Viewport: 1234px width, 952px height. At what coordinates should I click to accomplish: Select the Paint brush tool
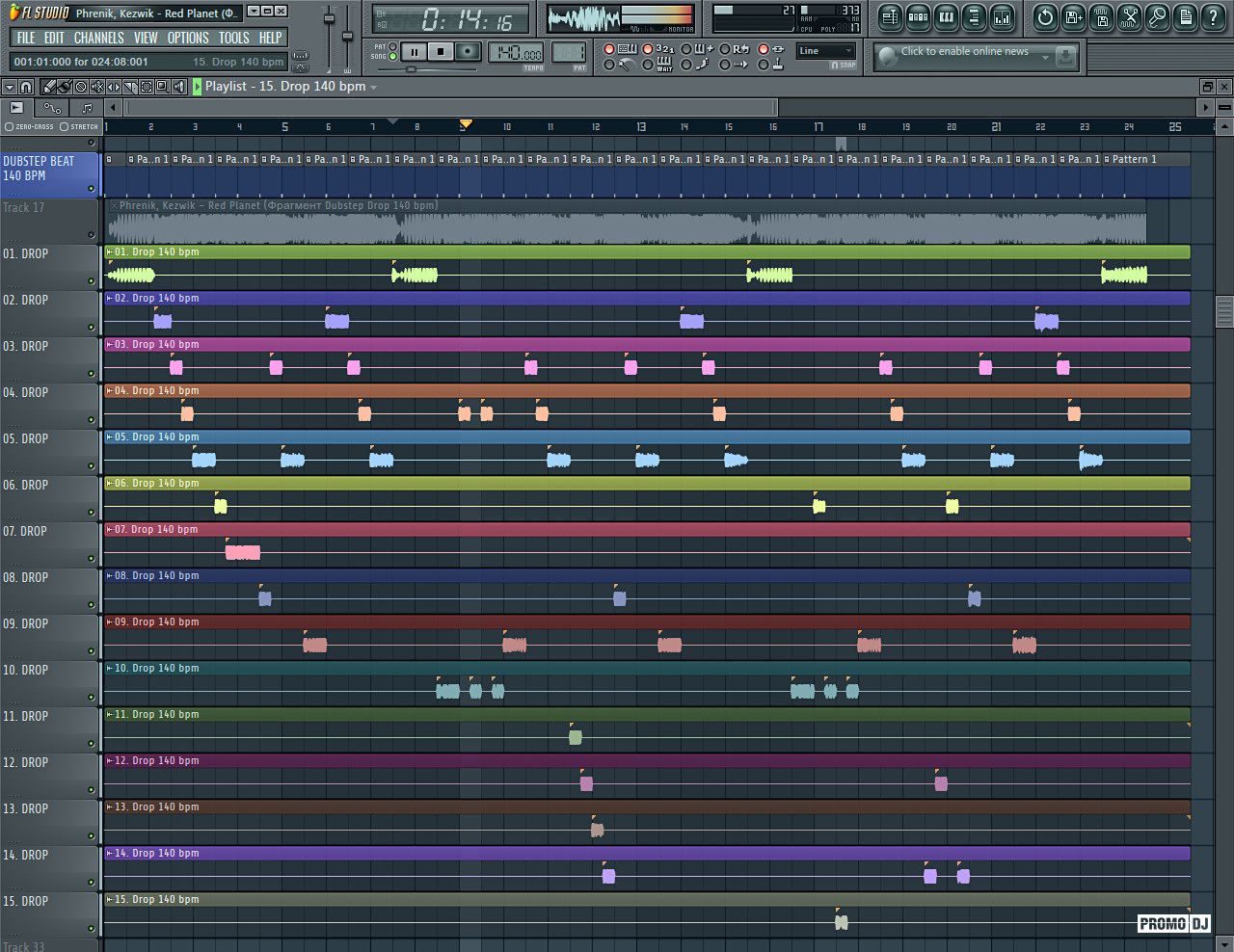65,87
